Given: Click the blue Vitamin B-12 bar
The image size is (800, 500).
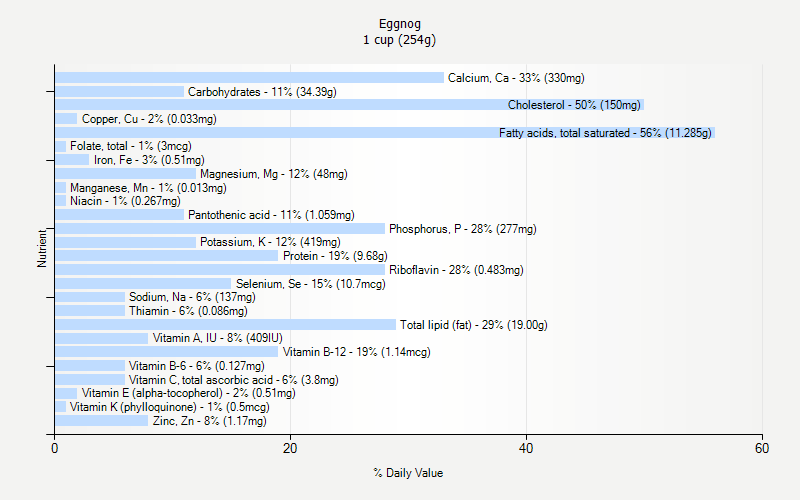Looking at the screenshot, I should (x=167, y=352).
